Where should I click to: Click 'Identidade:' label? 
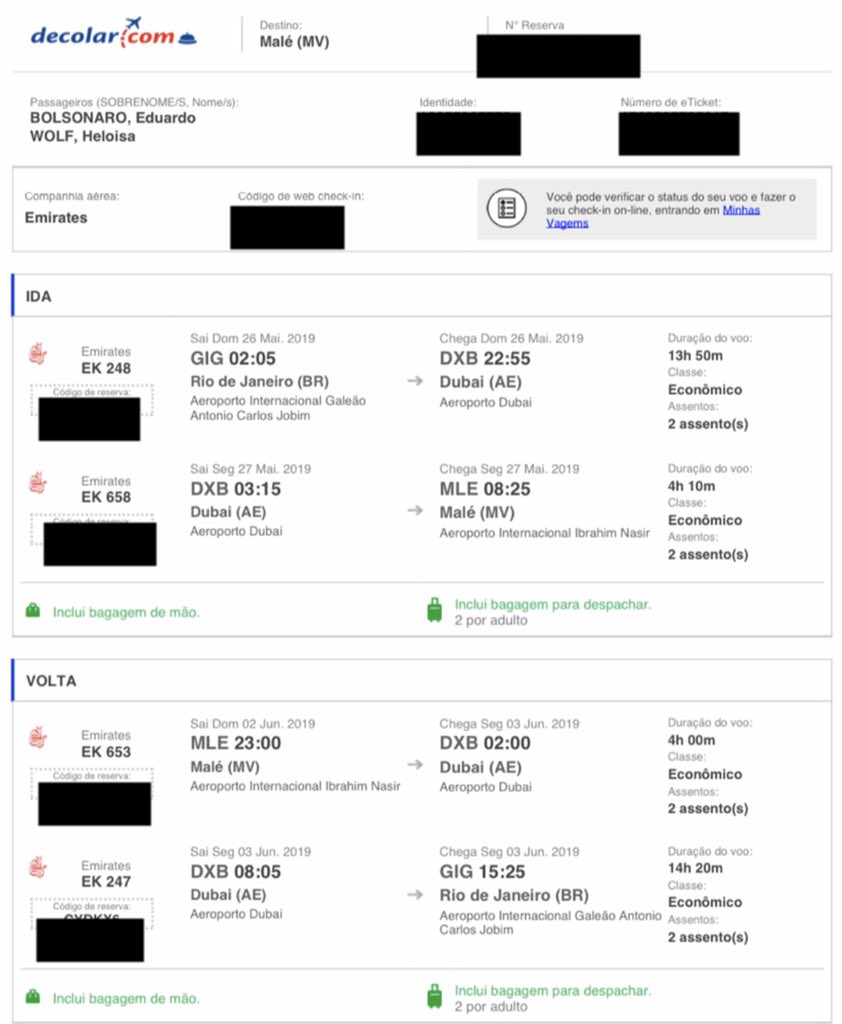pyautogui.click(x=448, y=103)
